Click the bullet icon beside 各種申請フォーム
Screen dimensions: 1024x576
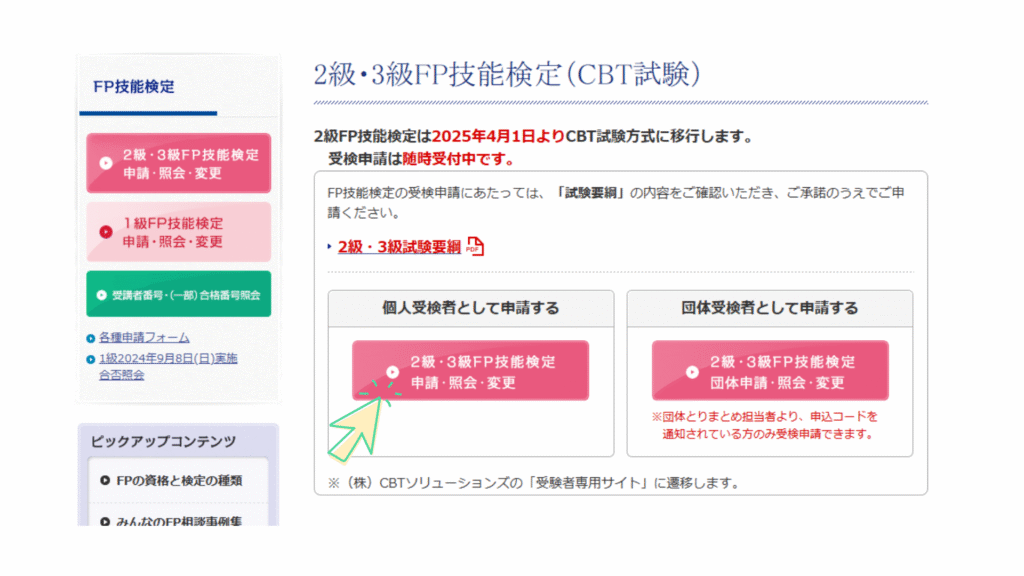click(91, 338)
